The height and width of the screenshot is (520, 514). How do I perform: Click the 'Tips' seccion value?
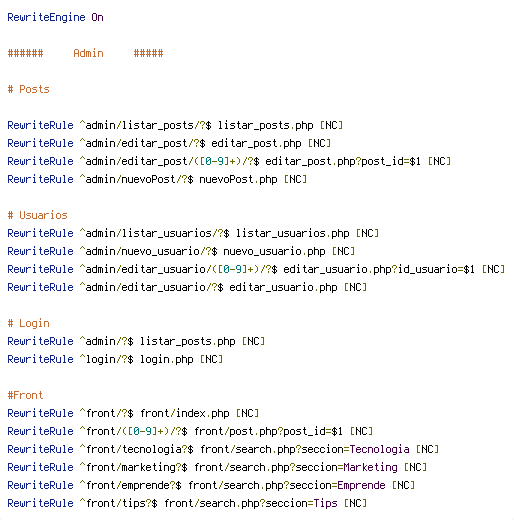pos(325,503)
